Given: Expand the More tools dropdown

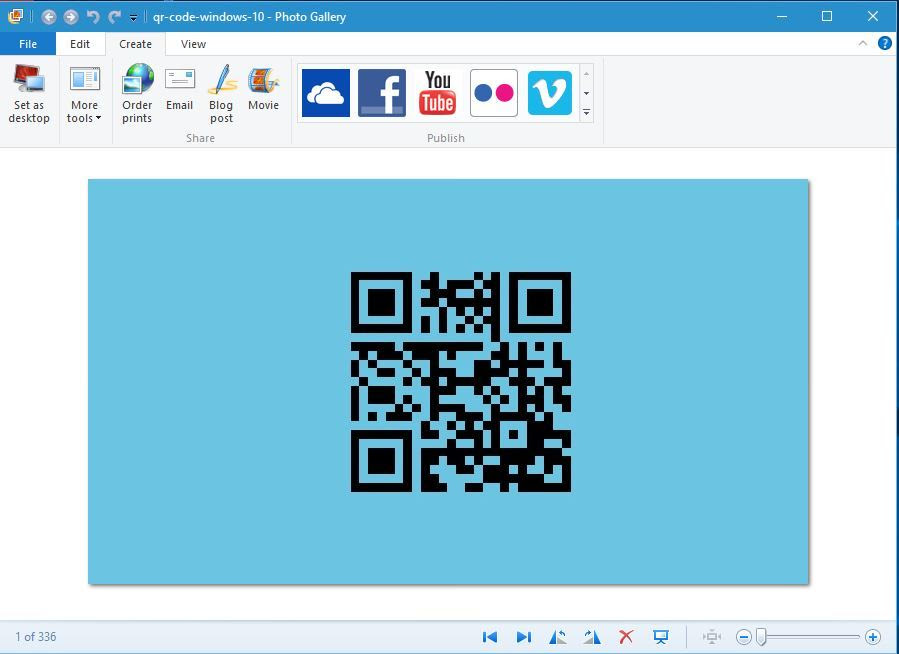Looking at the screenshot, I should (x=84, y=93).
